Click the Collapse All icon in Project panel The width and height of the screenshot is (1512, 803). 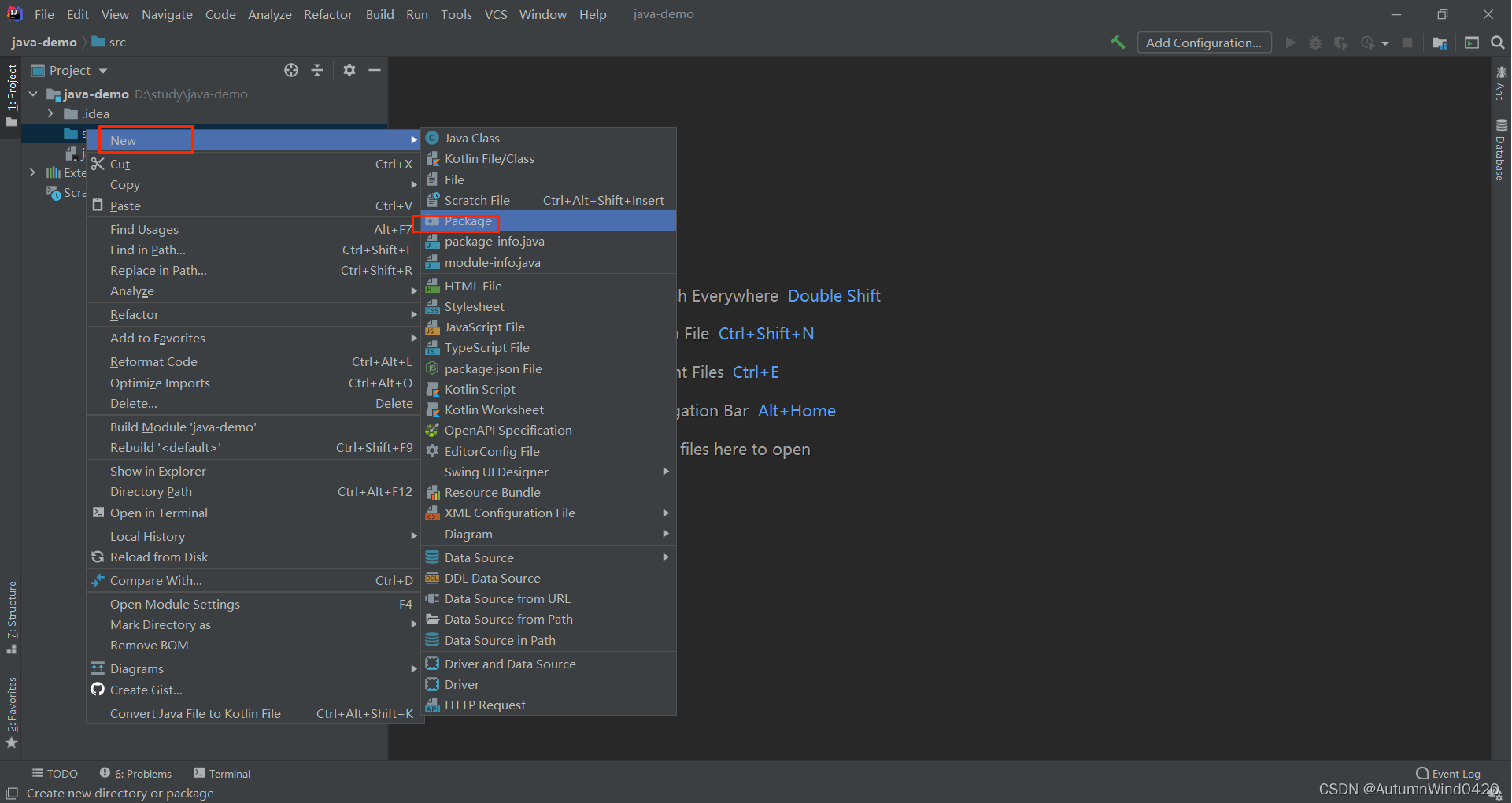pyautogui.click(x=317, y=70)
